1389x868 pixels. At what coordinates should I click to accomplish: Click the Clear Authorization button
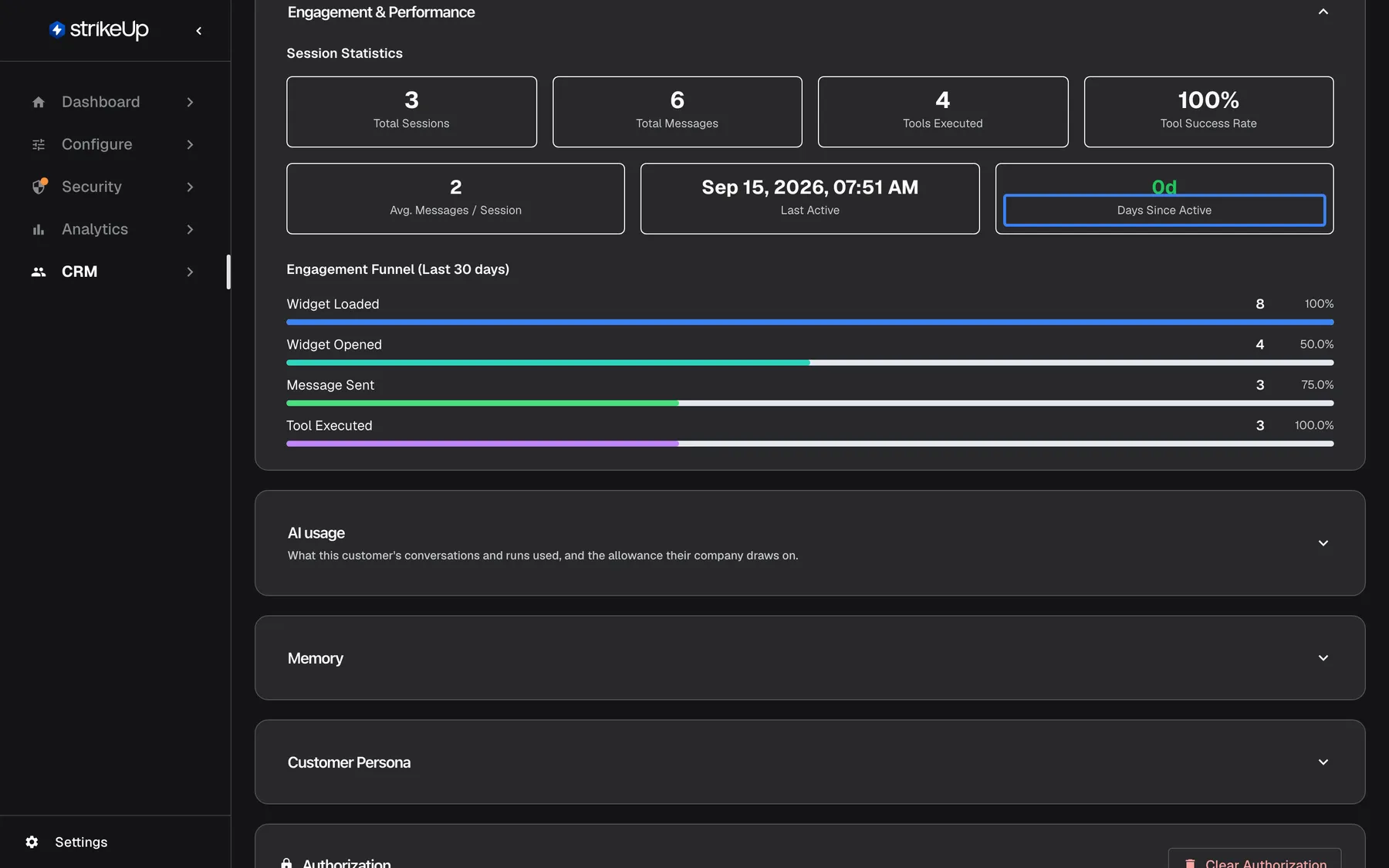tap(1255, 859)
